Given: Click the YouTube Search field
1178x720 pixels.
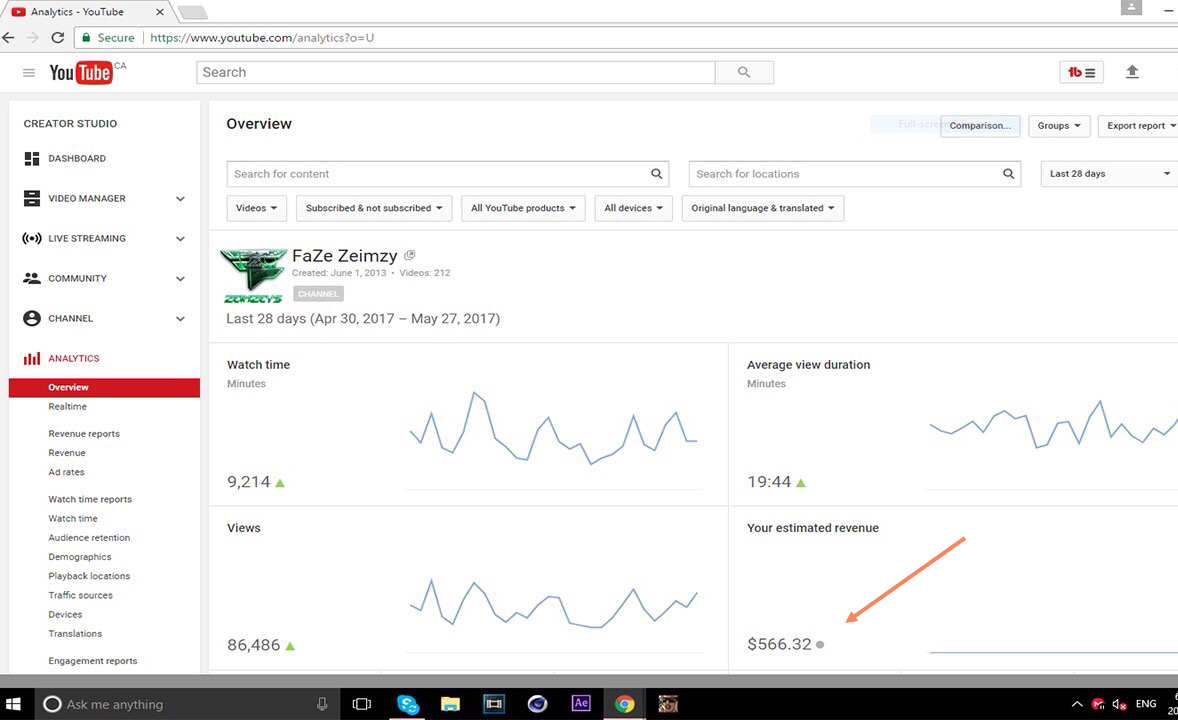Looking at the screenshot, I should click(455, 72).
